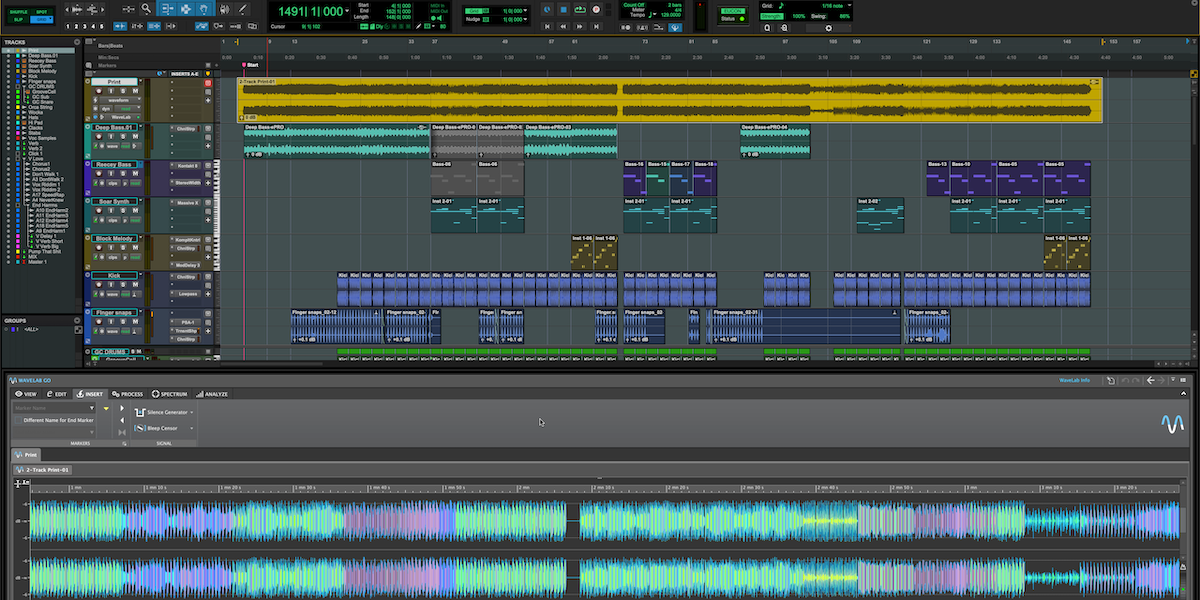Viewport: 1200px width, 600px height.
Task: Open the Spectrum tab in WaveLab
Action: click(173, 394)
